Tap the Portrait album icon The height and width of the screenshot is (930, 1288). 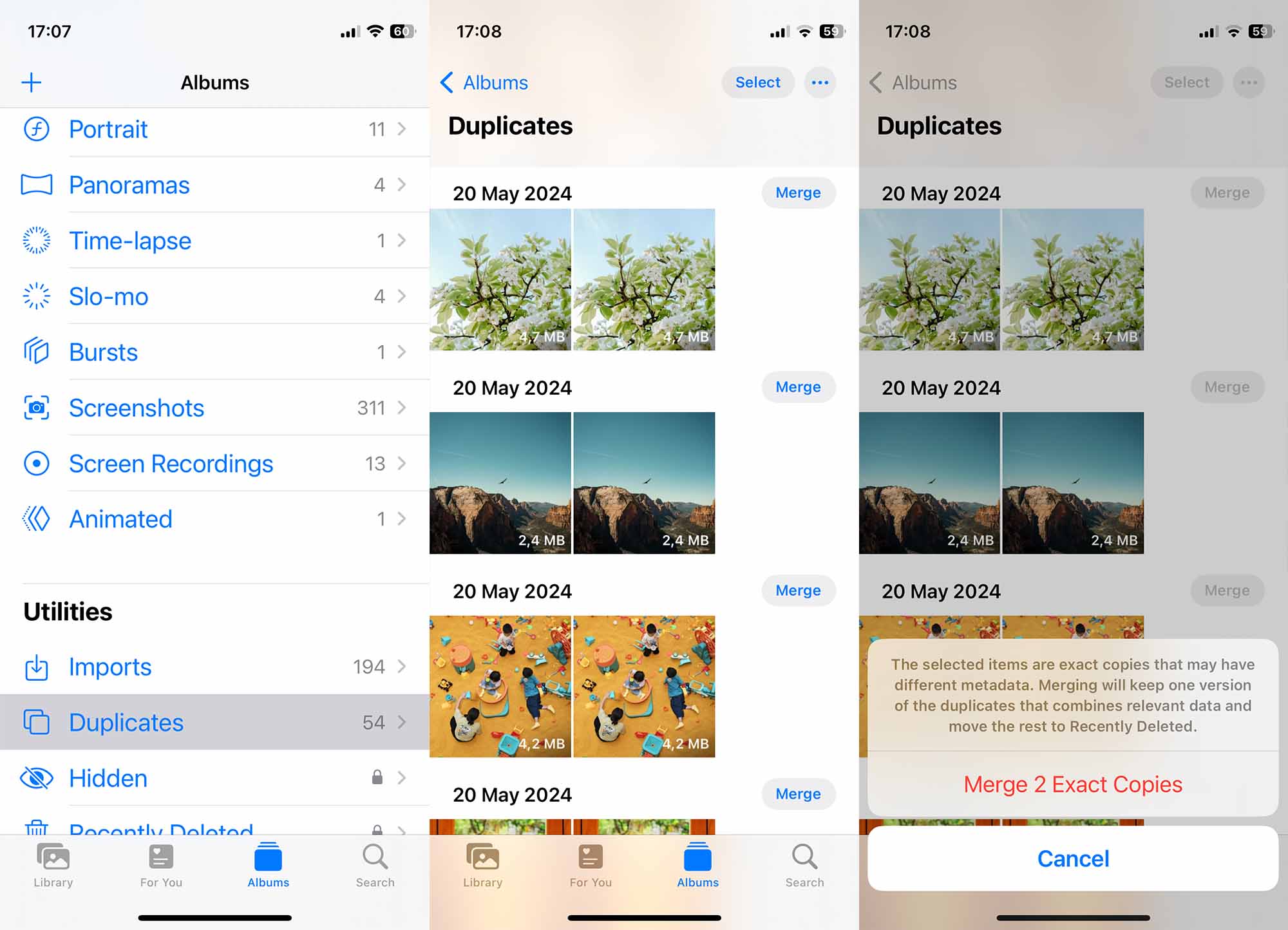click(35, 128)
